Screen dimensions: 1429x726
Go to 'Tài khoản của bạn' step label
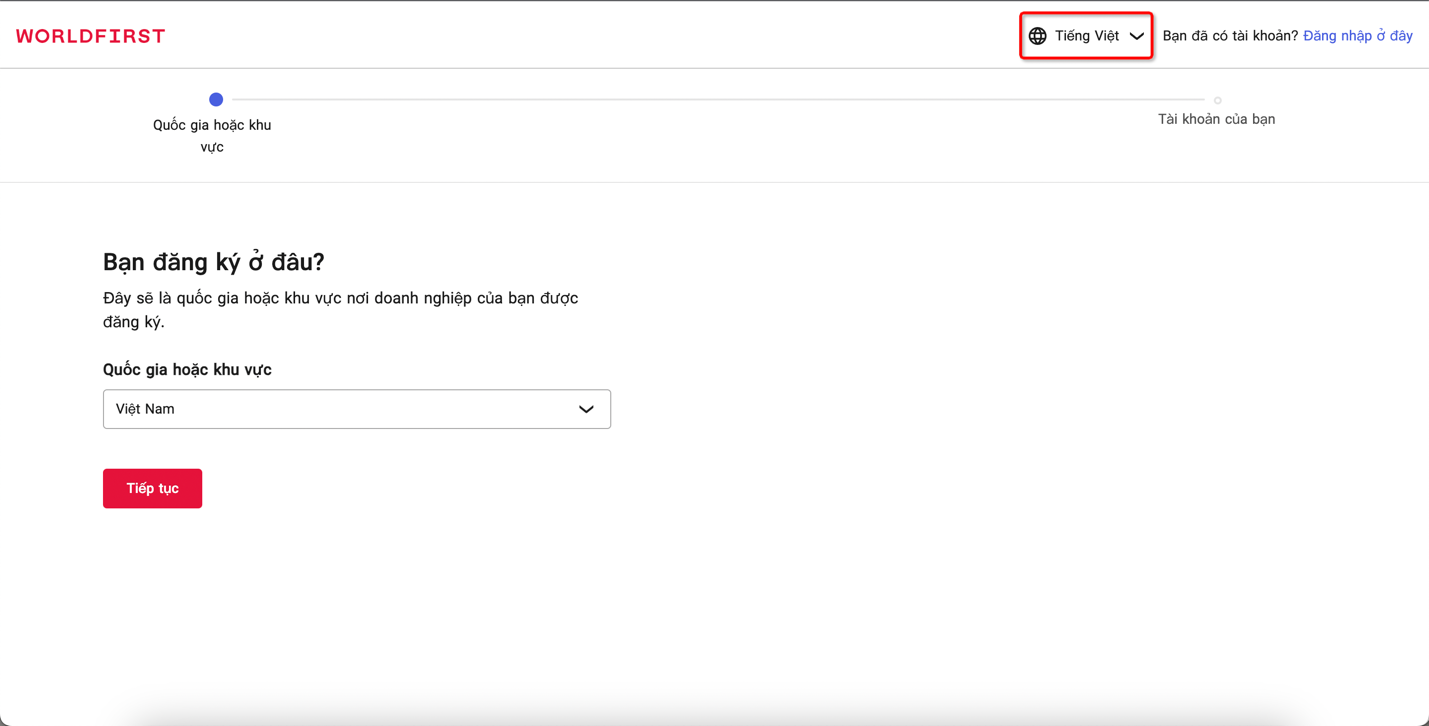[1216, 119]
